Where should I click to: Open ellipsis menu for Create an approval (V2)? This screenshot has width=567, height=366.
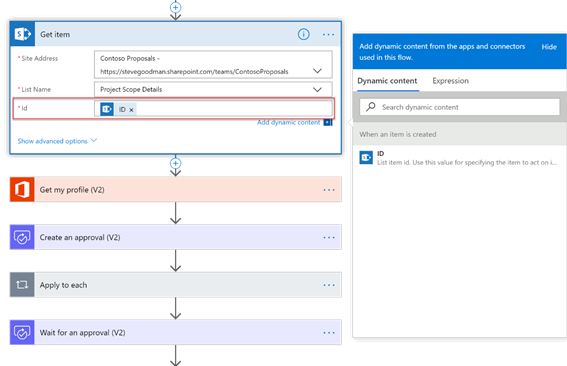click(329, 238)
